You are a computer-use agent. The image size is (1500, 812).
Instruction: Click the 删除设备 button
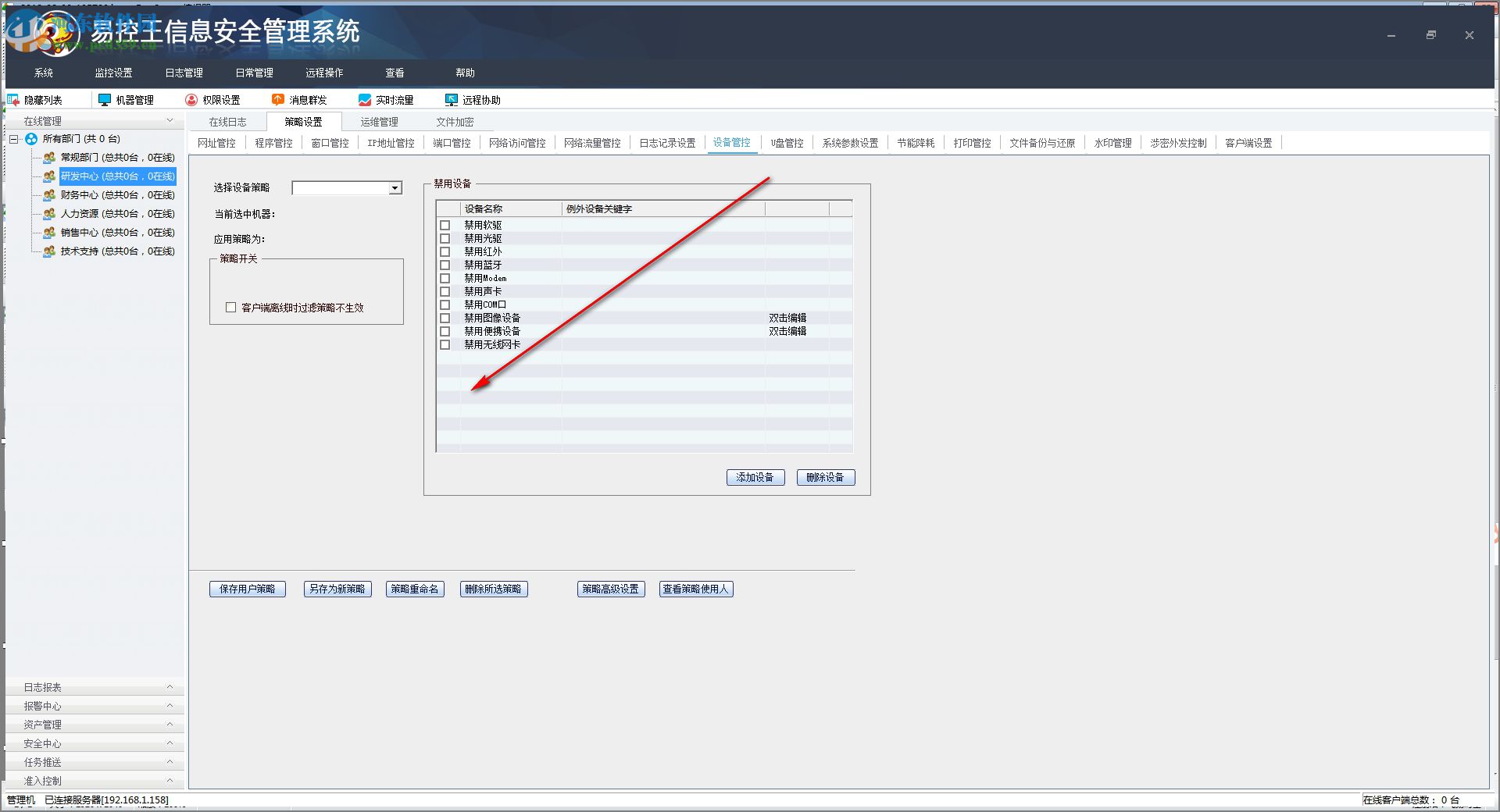tap(826, 477)
